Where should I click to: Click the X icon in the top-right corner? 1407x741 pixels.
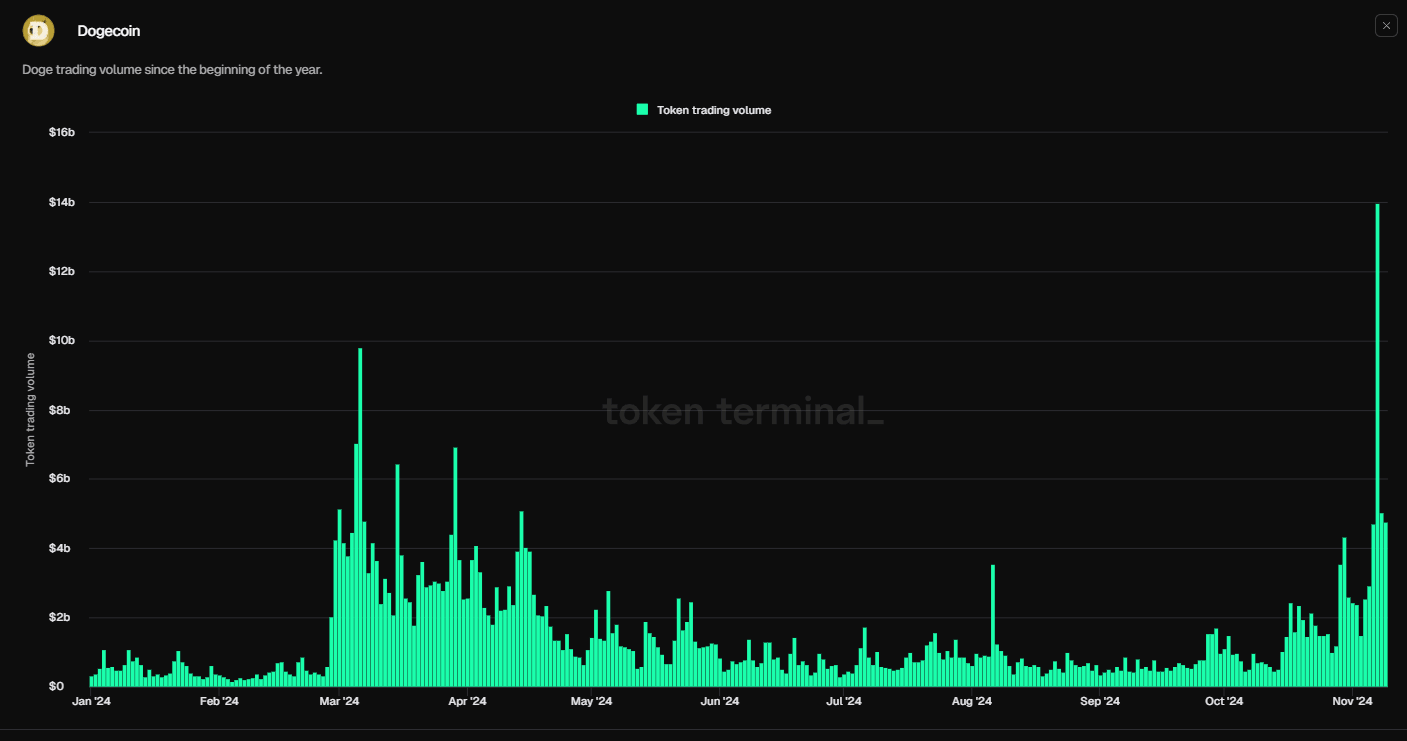point(1385,25)
